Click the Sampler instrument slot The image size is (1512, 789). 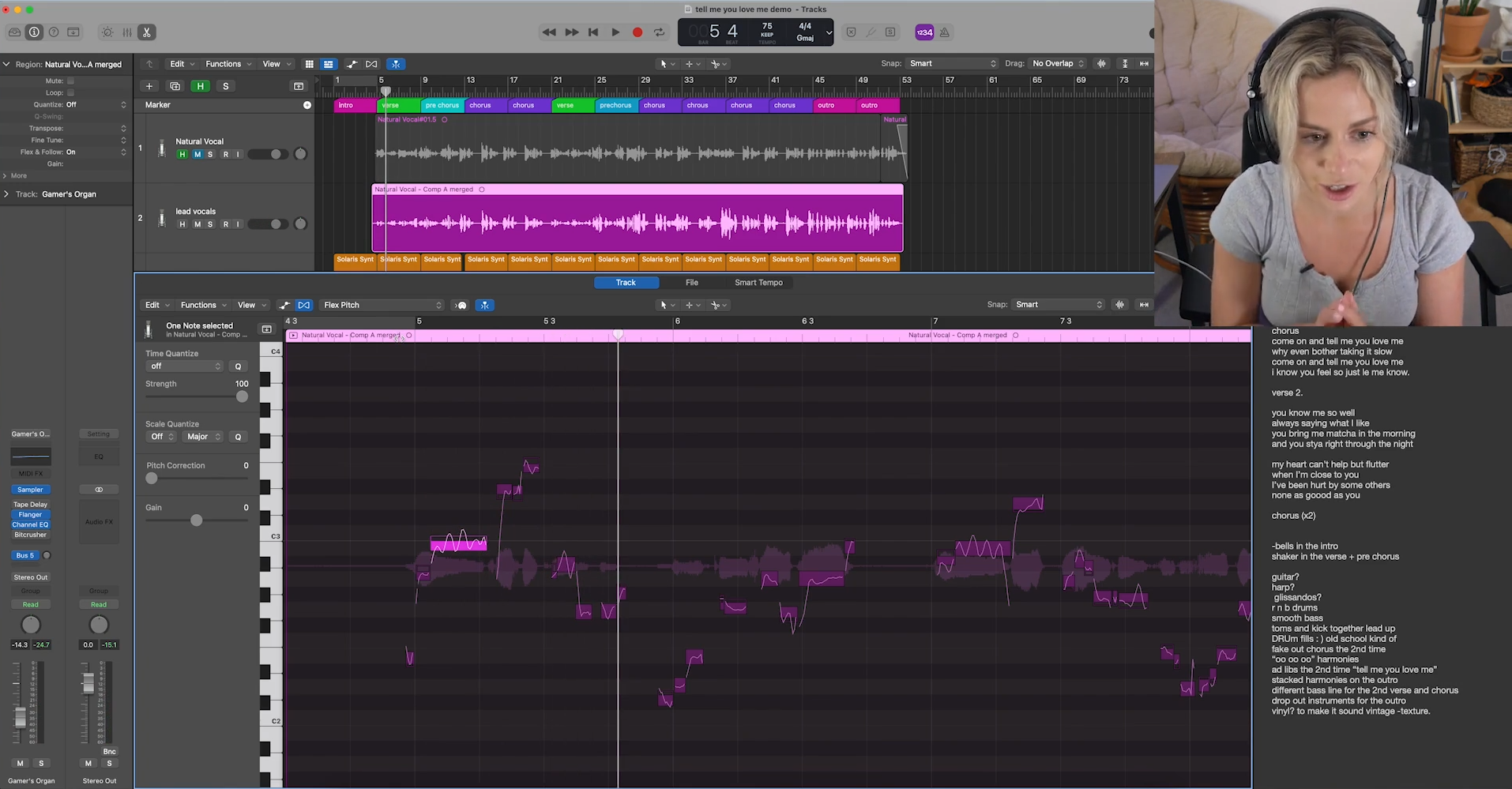coord(30,490)
